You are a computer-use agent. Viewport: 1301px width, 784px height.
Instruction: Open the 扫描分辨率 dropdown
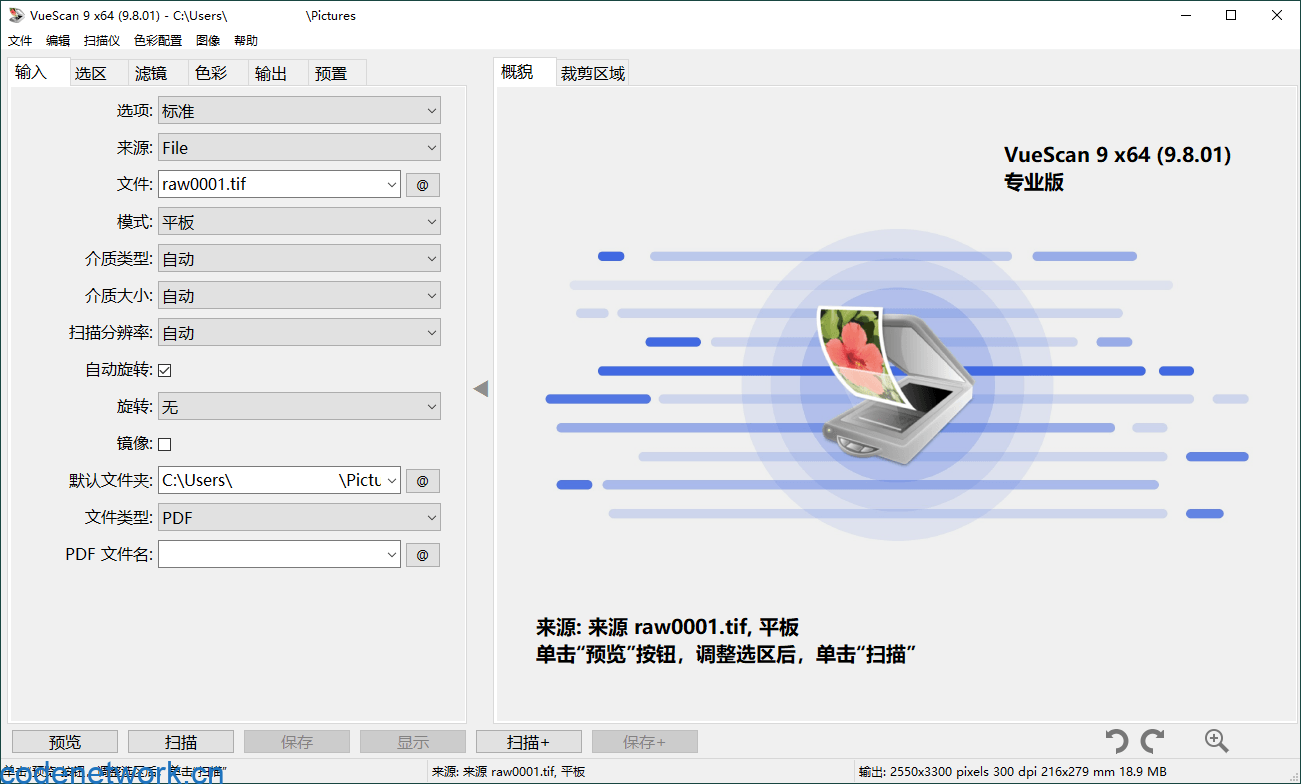[x=299, y=333]
